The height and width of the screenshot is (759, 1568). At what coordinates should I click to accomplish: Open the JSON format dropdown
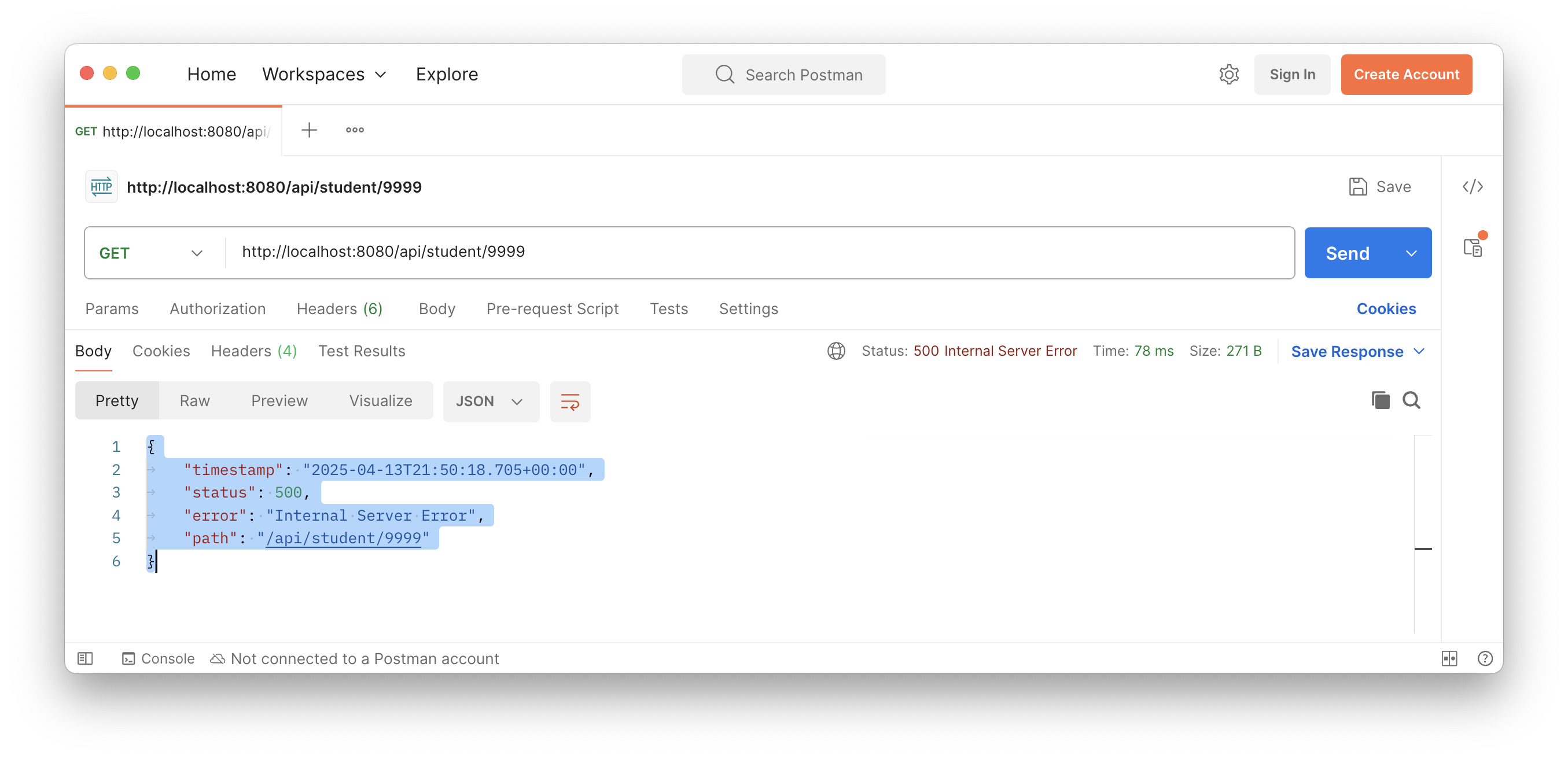(x=490, y=401)
